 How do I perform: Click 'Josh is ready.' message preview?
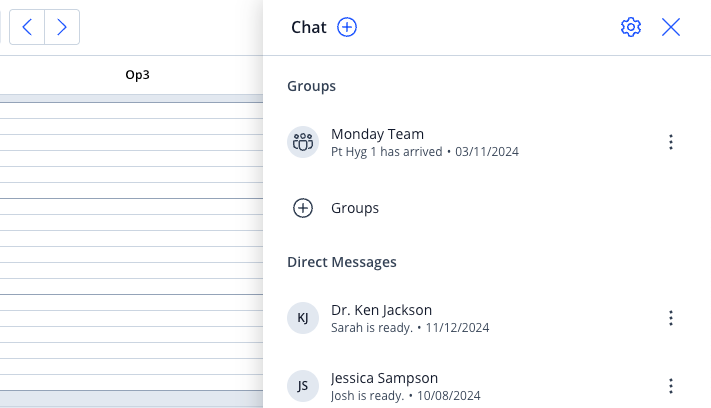[x=367, y=395]
